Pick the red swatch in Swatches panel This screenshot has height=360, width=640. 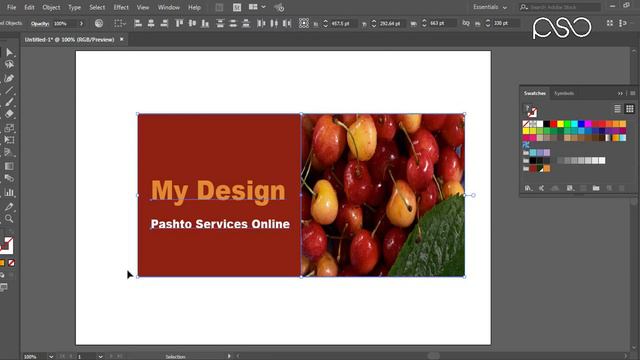553,124
